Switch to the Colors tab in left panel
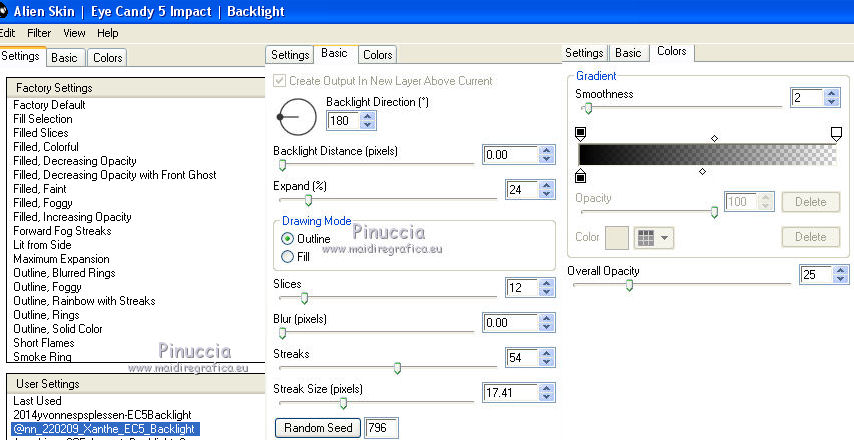Viewport: 854px width, 440px height. point(107,58)
